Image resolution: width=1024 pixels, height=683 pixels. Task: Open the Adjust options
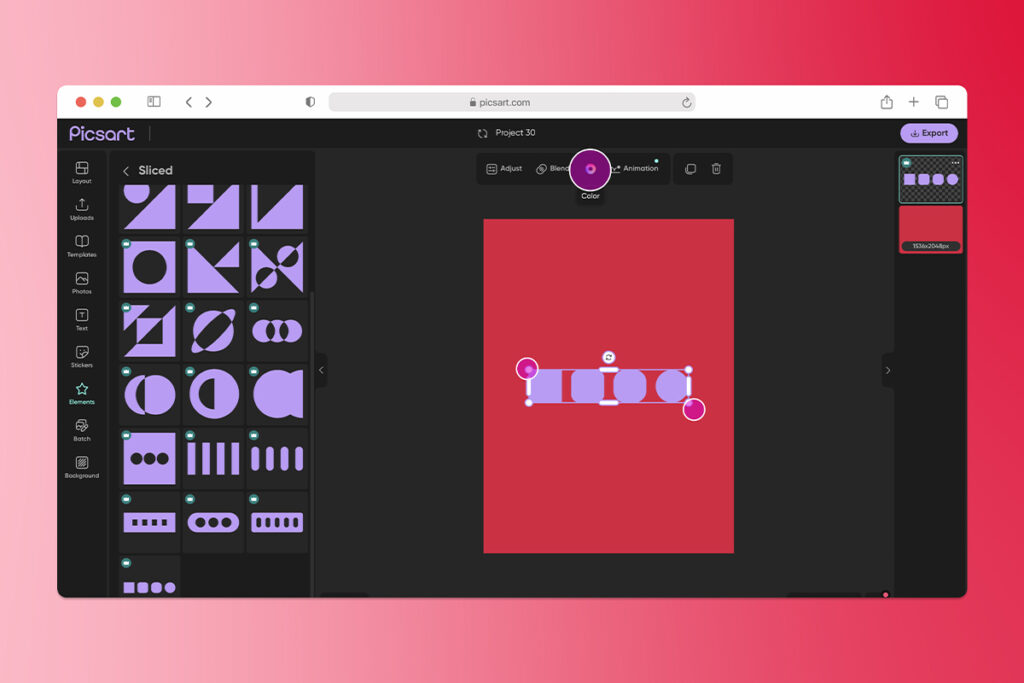tap(504, 169)
